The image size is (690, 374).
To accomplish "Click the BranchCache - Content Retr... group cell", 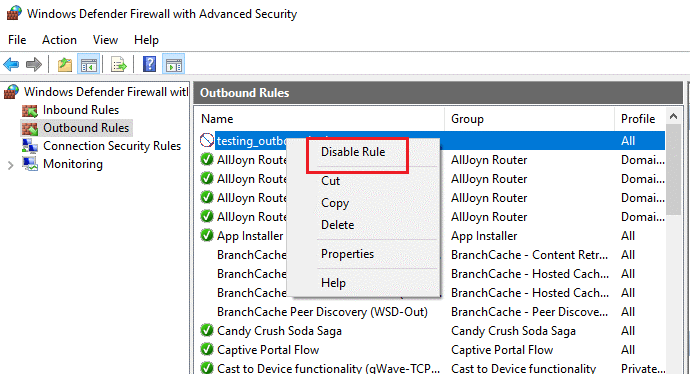I will click(529, 255).
